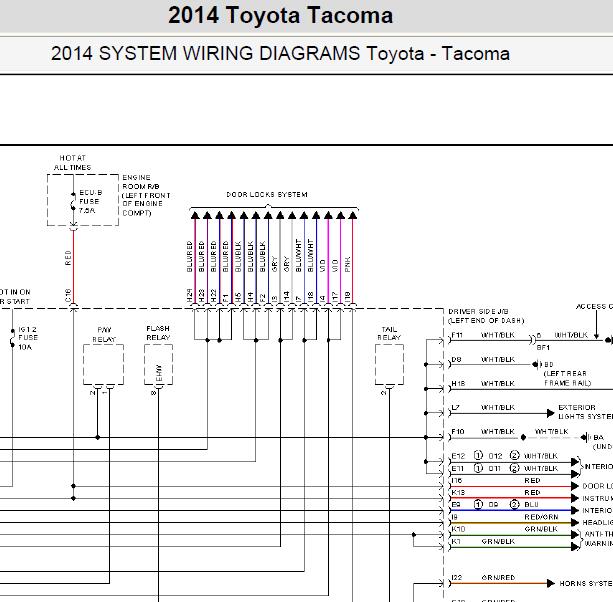Select the 'I16' terminal label
Image resolution: width=613 pixels, height=602 pixels.
[x=457, y=480]
